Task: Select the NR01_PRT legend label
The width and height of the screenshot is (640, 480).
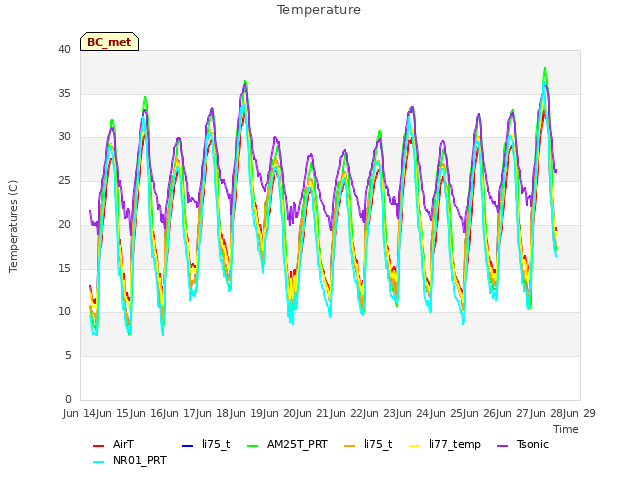Action: pos(140,461)
